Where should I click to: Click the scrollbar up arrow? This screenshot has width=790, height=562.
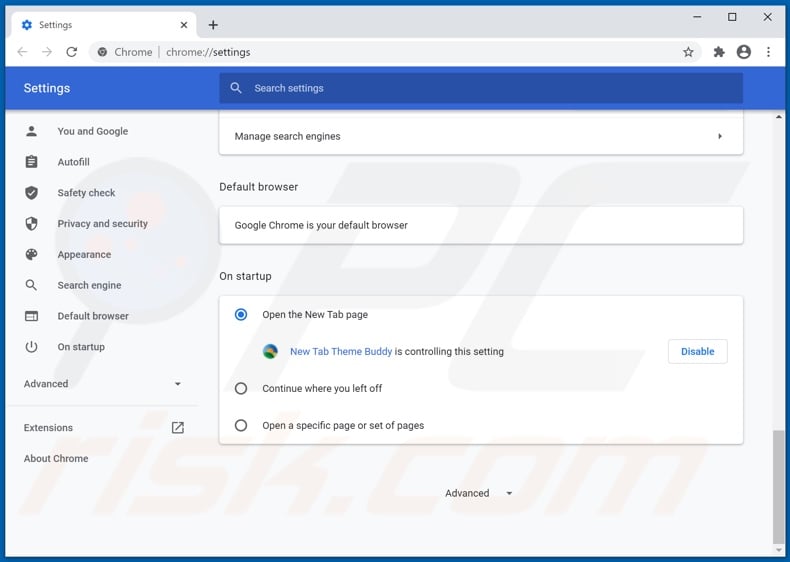pyautogui.click(x=779, y=117)
